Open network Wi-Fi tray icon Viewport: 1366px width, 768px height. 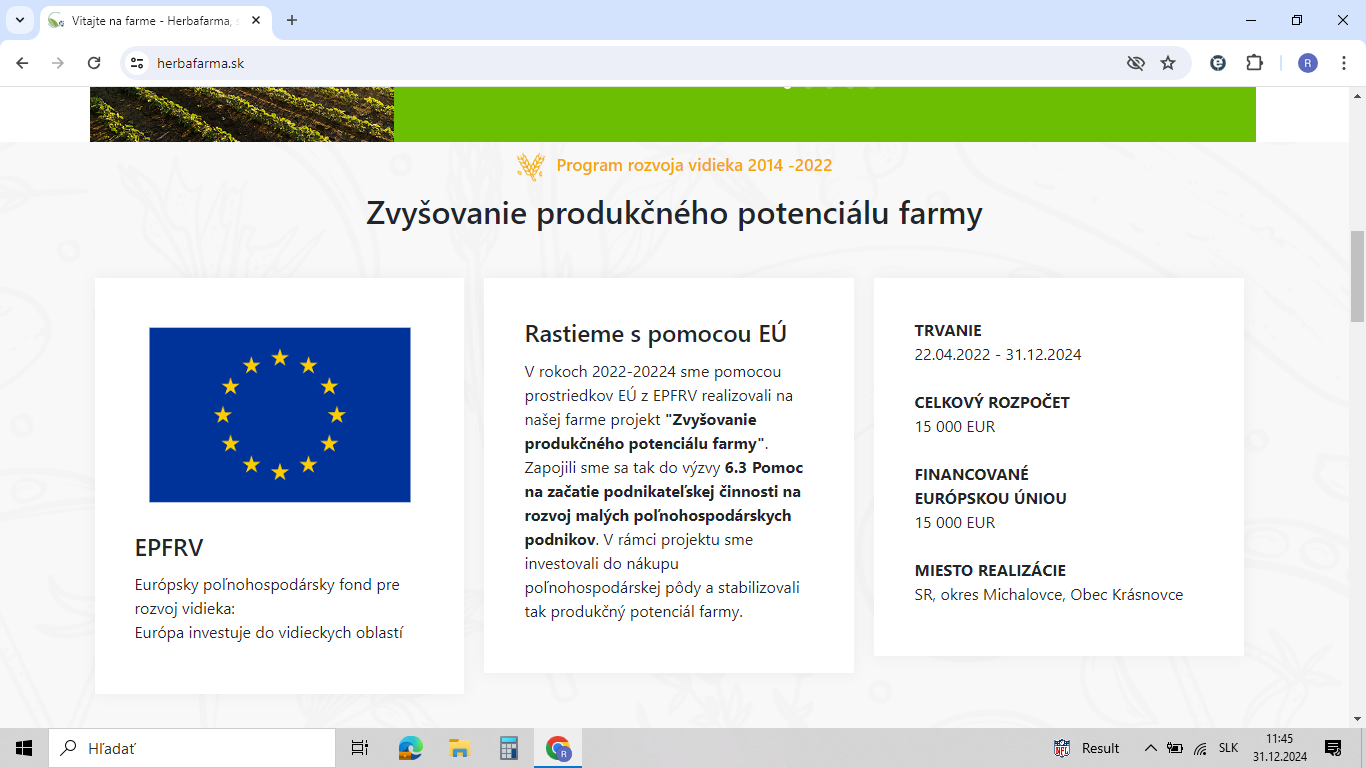point(1200,748)
